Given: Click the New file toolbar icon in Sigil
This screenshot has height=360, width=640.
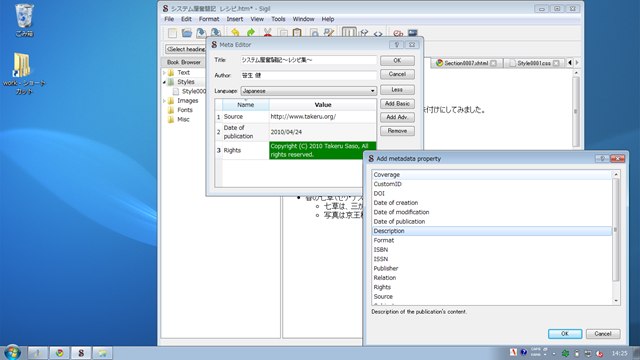Looking at the screenshot, I should (172, 33).
